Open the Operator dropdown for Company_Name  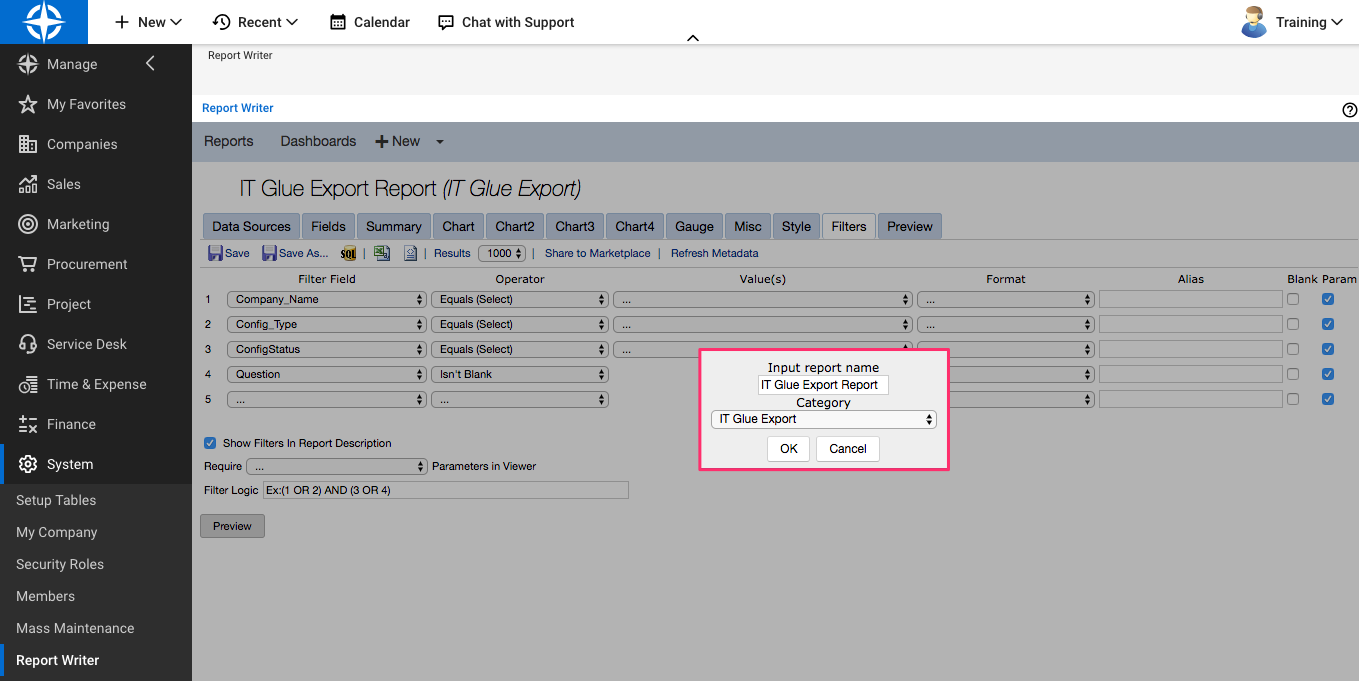519,298
